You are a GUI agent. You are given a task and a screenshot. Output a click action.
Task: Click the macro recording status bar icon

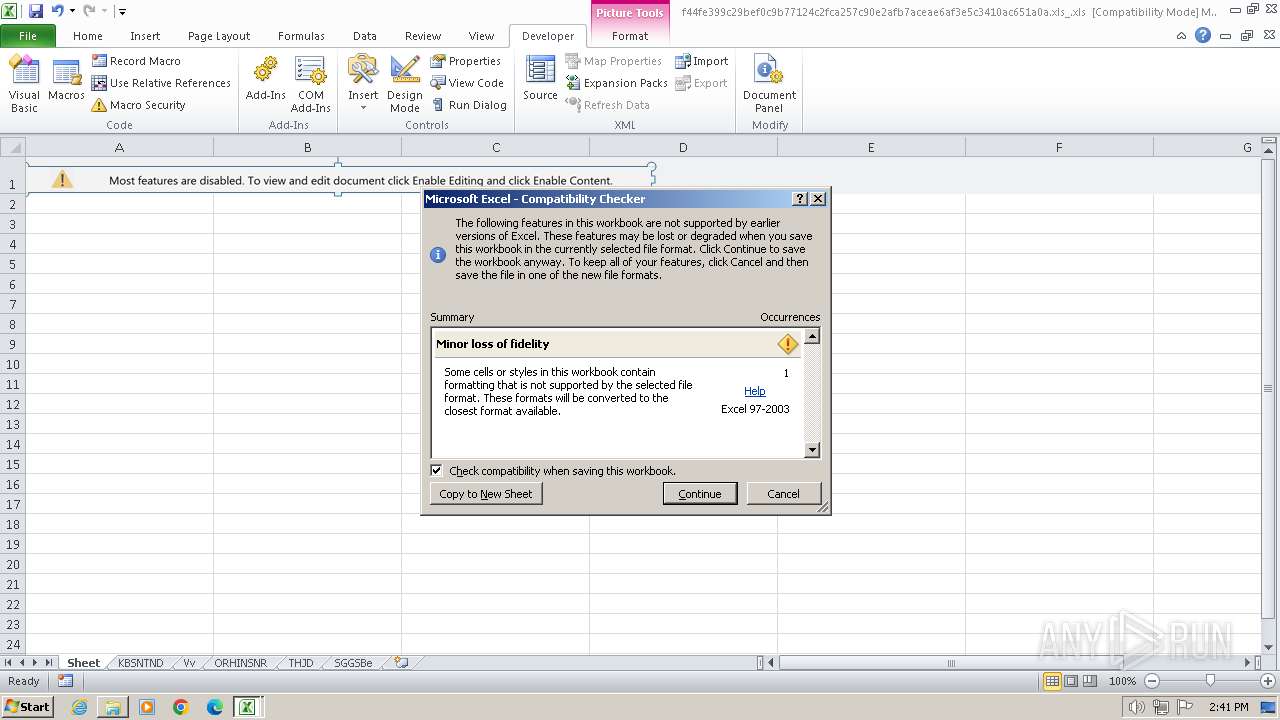[65, 681]
